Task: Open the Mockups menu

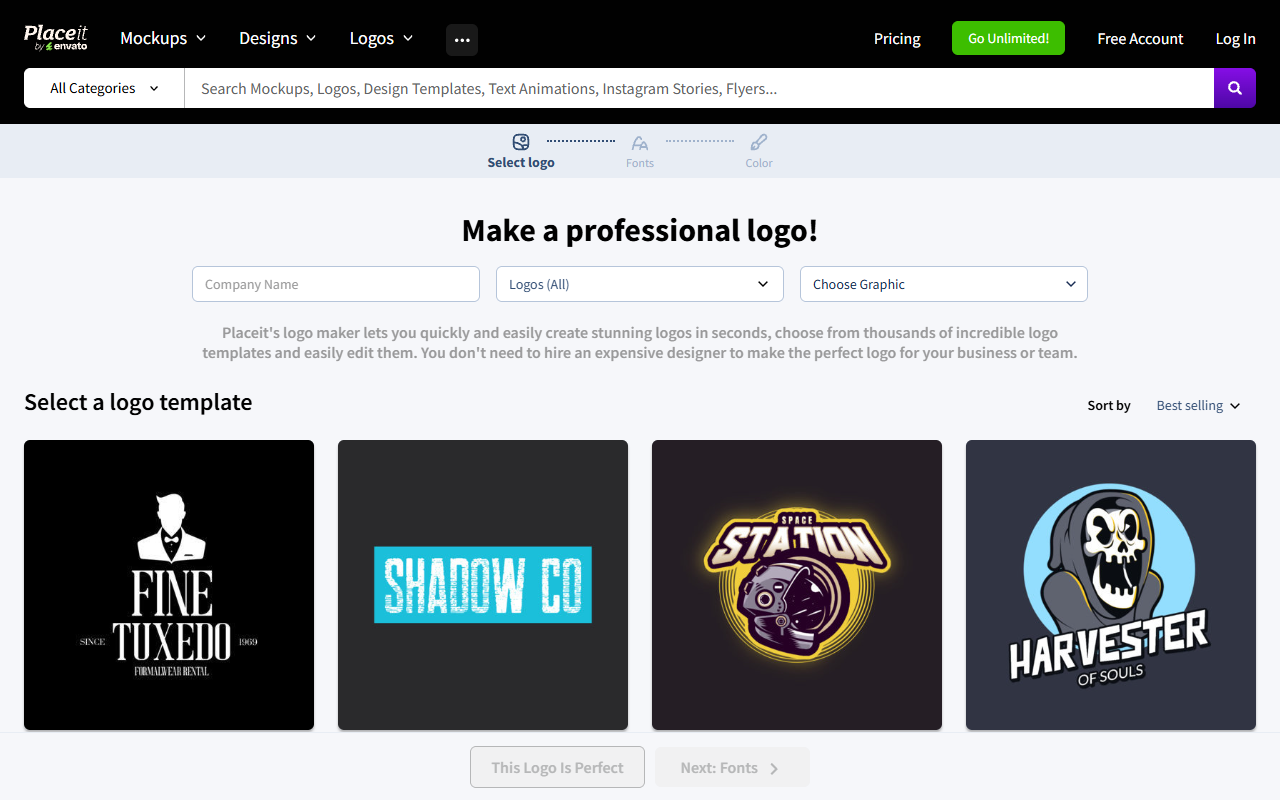Action: coord(163,38)
